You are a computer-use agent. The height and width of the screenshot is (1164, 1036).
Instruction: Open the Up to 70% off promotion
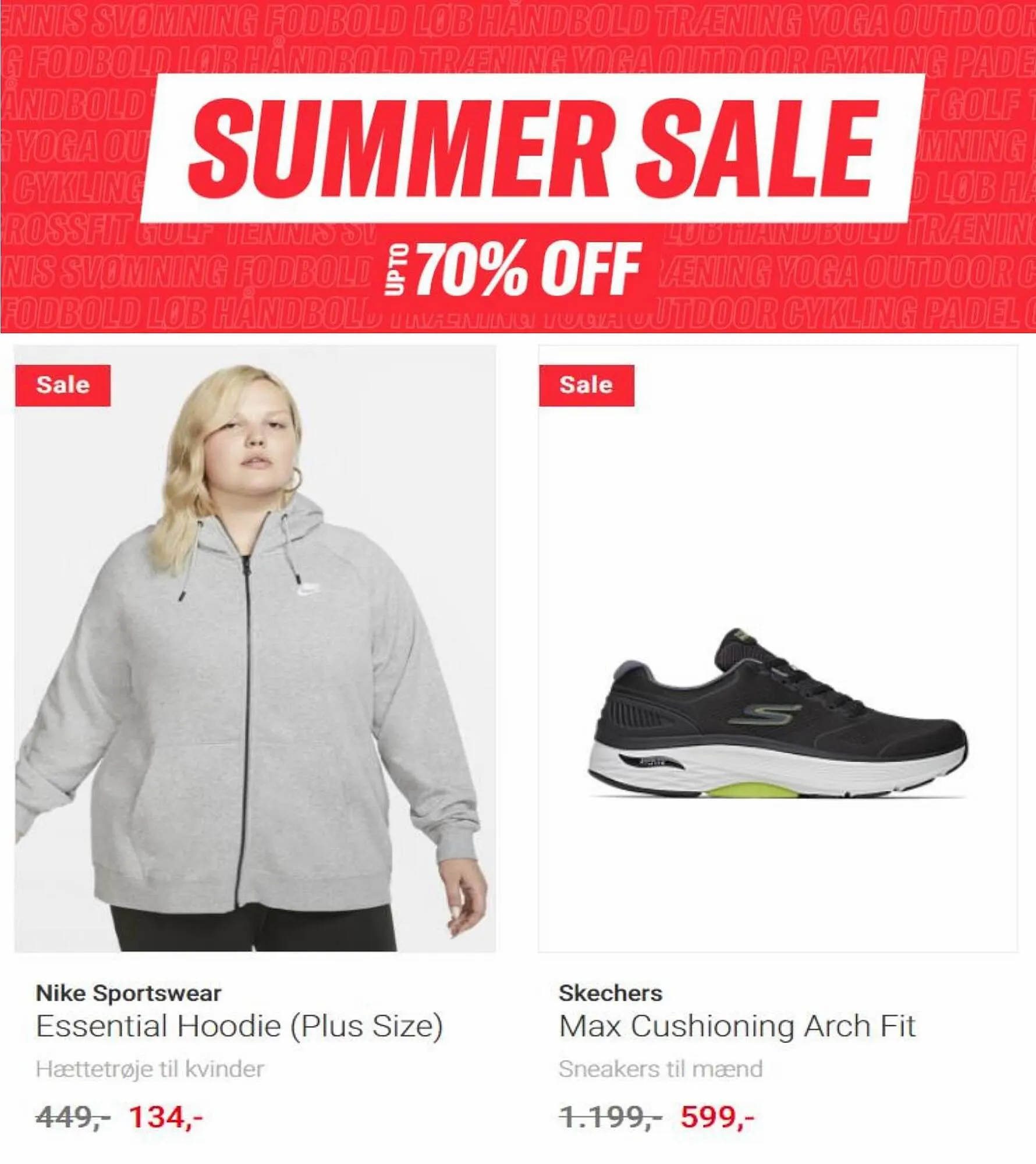tap(513, 269)
